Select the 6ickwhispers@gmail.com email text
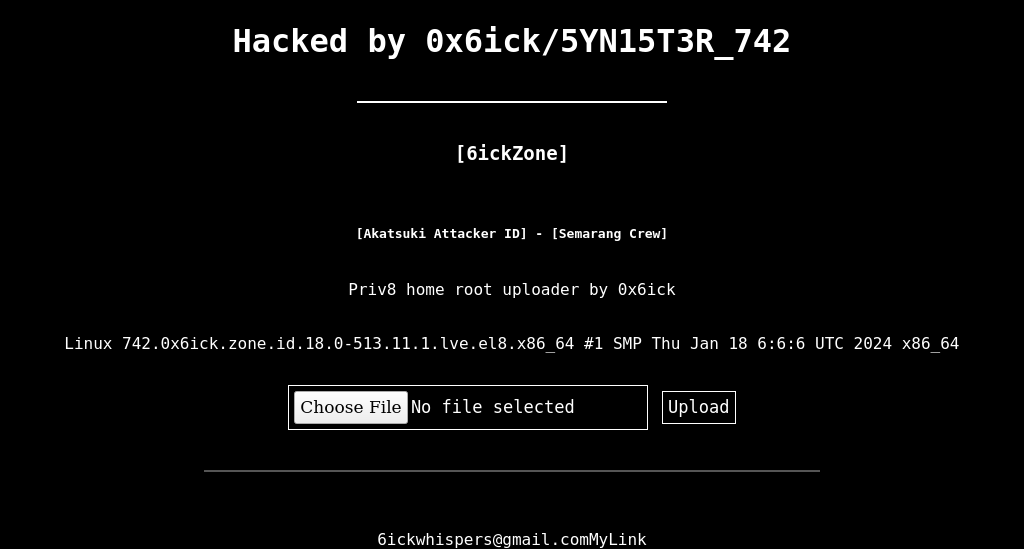Screen dimensions: 1024x549 coord(483,540)
